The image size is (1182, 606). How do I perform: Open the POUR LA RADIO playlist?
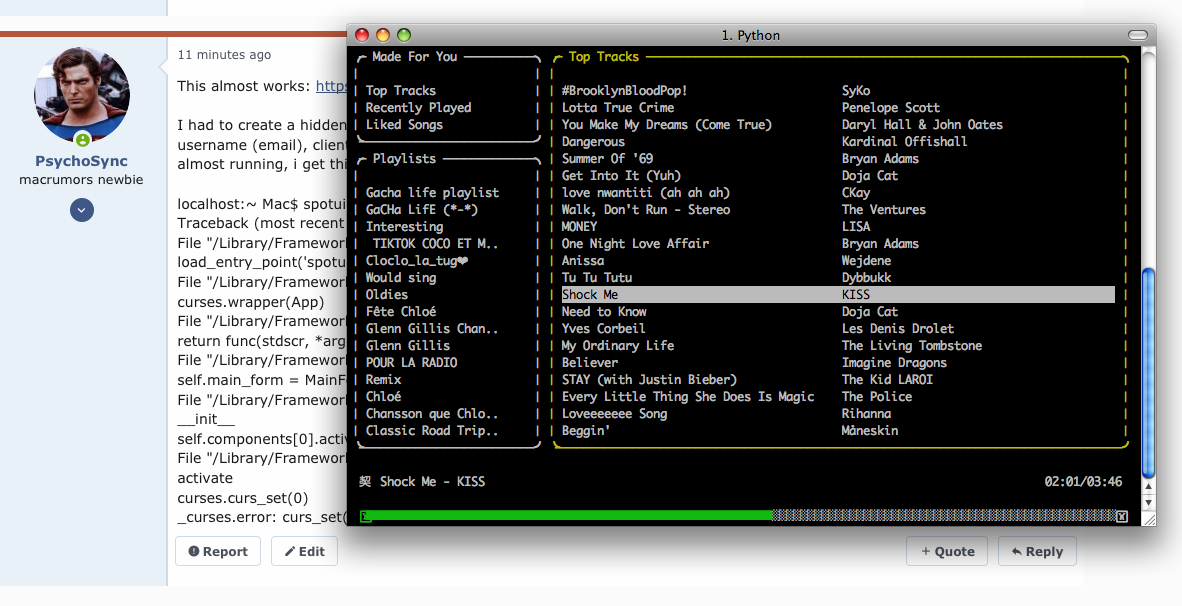[411, 363]
